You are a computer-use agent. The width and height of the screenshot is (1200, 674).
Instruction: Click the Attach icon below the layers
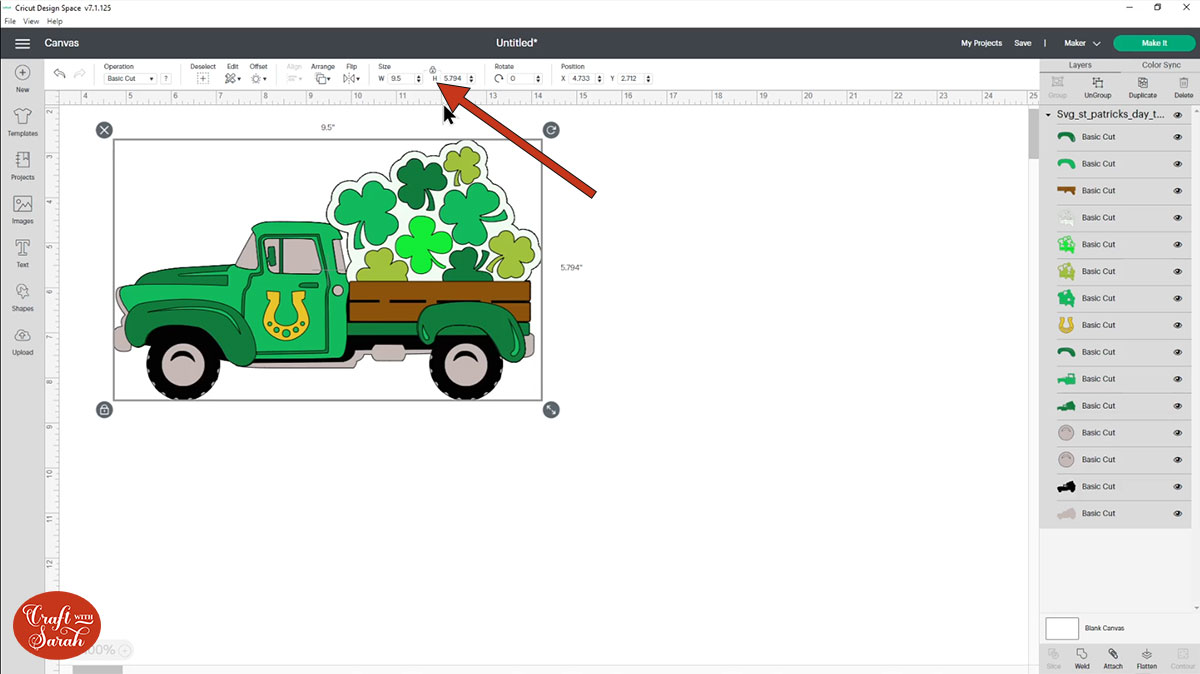pos(1113,658)
